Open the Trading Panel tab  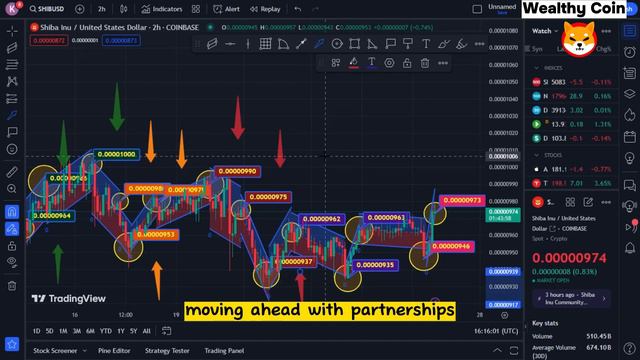point(224,351)
